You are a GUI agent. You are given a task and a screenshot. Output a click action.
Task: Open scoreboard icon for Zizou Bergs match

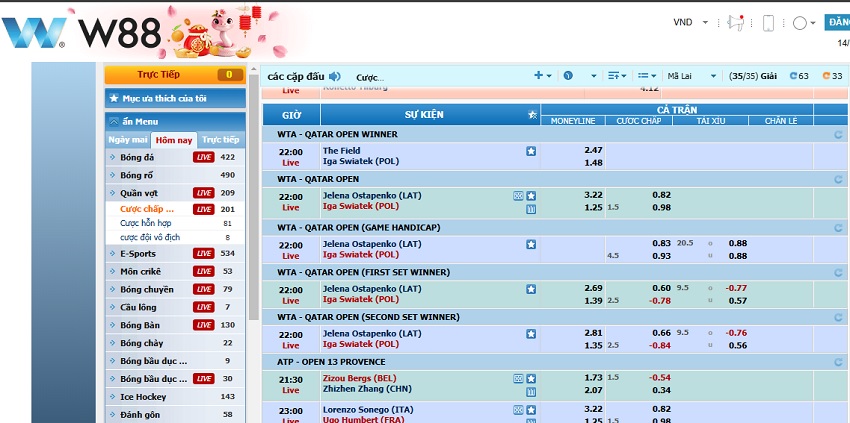pyautogui.click(x=518, y=379)
